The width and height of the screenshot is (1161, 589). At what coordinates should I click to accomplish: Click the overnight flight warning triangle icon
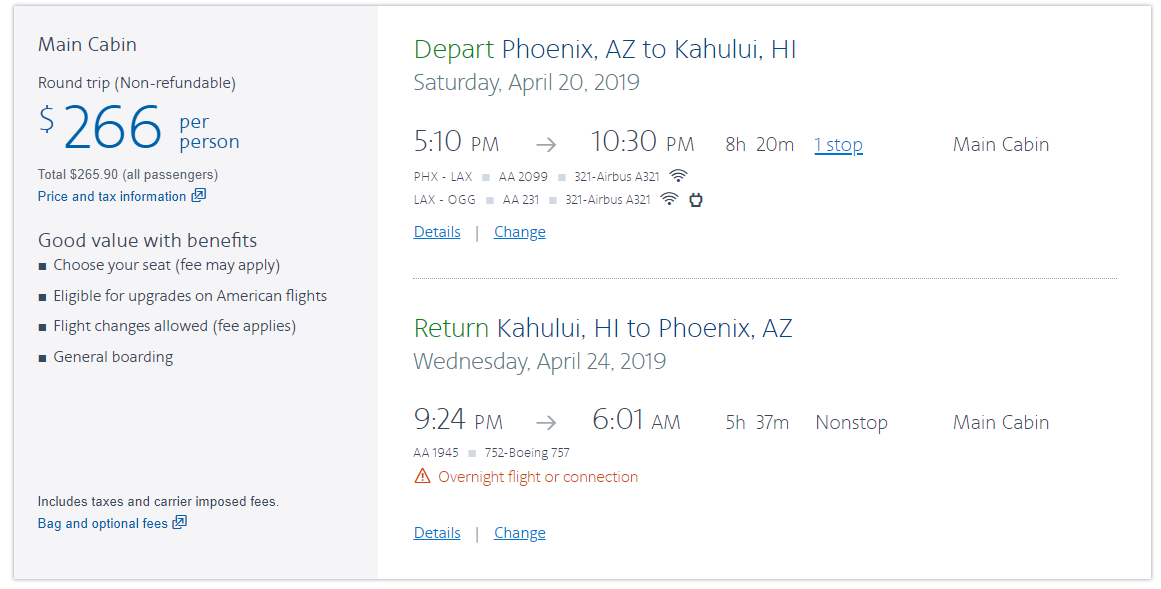click(422, 477)
